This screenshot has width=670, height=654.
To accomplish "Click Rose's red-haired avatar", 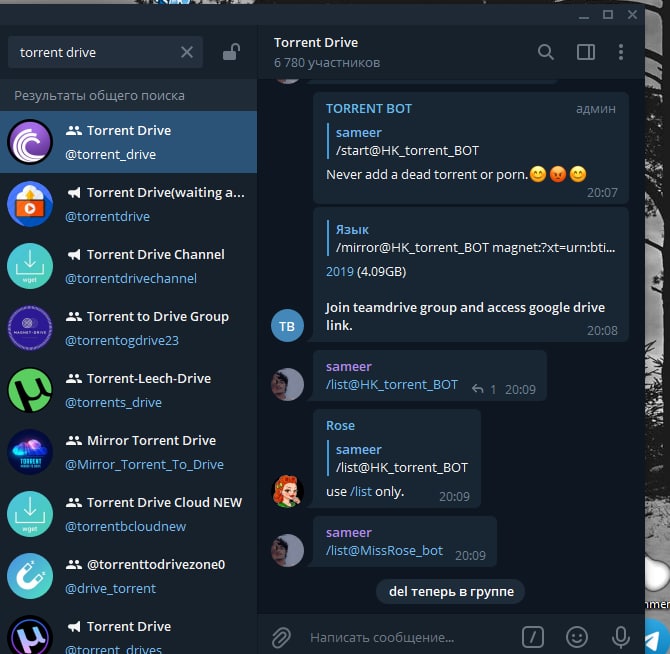I will 287,491.
